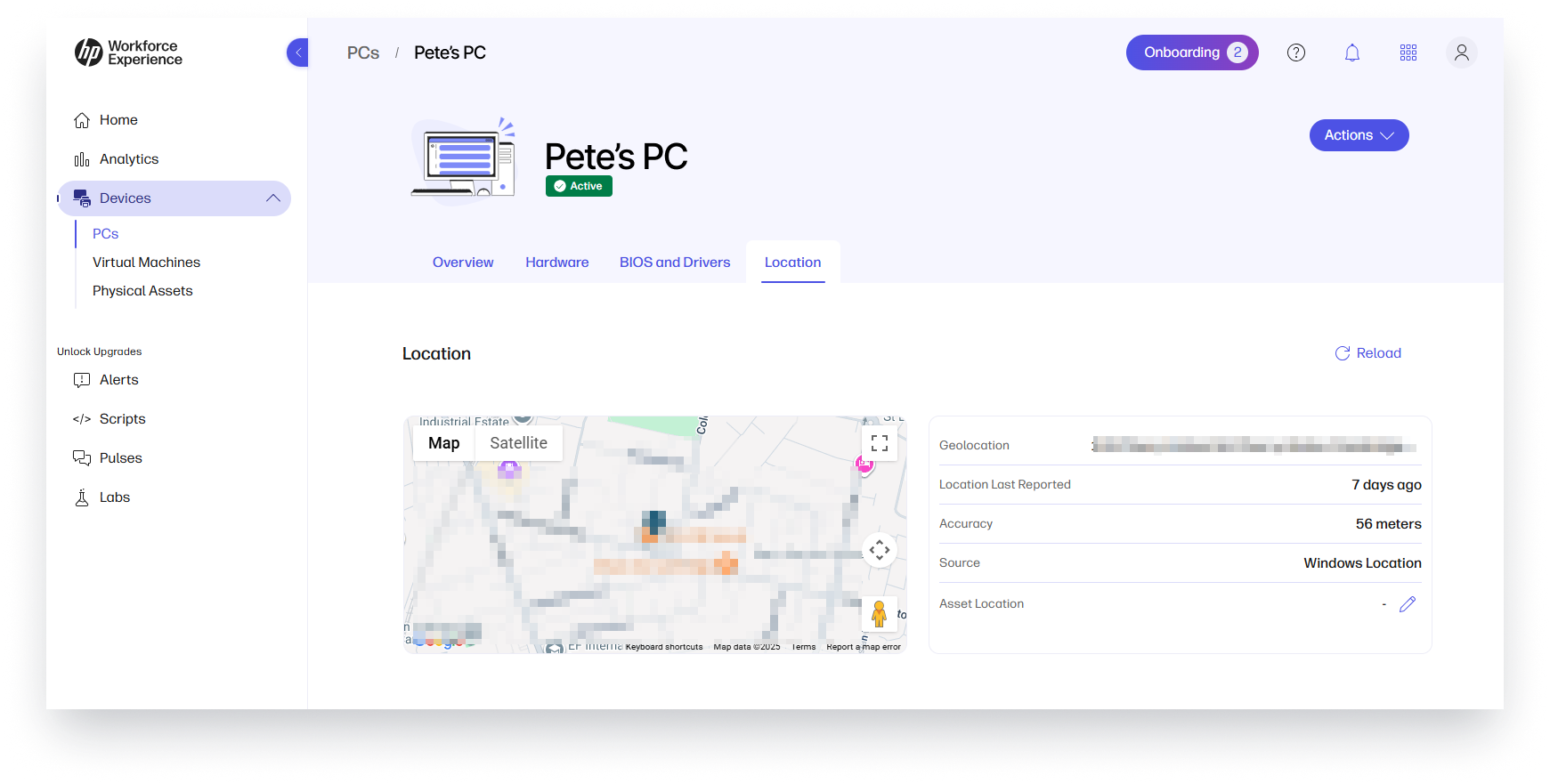
Task: Switch to the Hardware tab
Action: click(x=557, y=263)
